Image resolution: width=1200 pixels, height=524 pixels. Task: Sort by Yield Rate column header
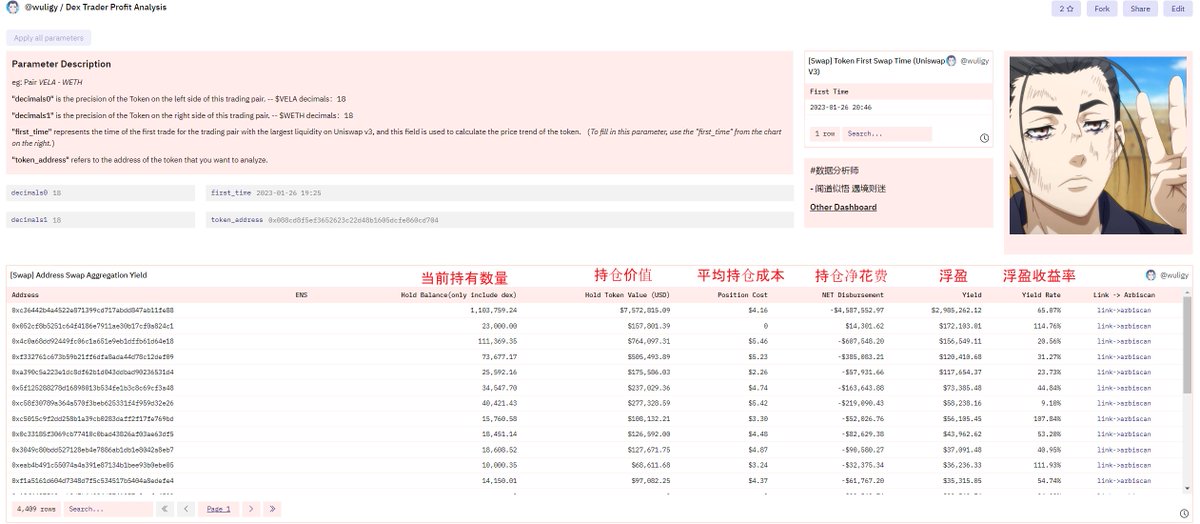tap(1041, 295)
